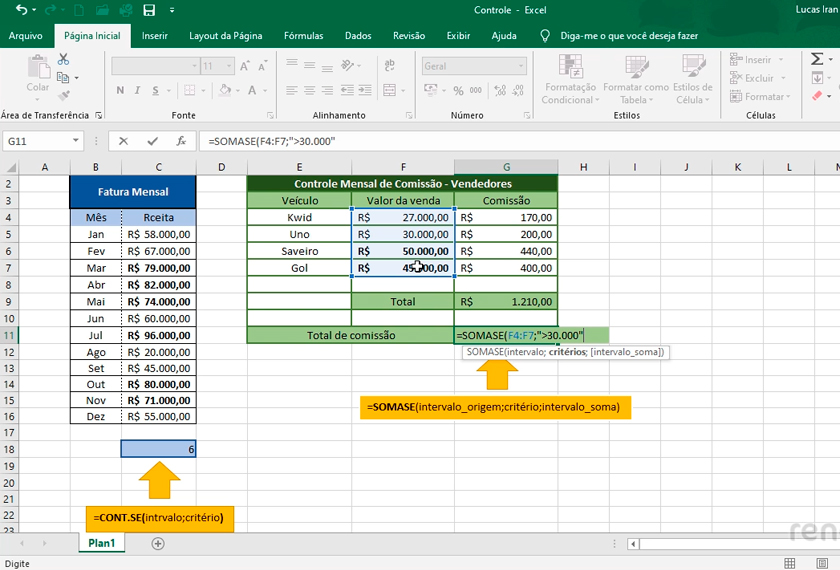Open the Name Box dropdown arrow
Viewport: 840px width, 570px height.
(75, 141)
